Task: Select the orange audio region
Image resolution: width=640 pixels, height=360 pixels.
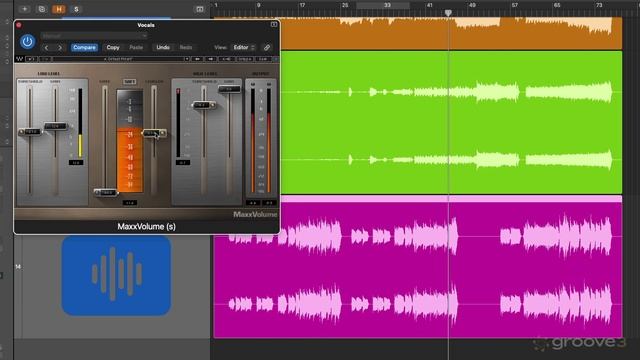Action: point(451,33)
